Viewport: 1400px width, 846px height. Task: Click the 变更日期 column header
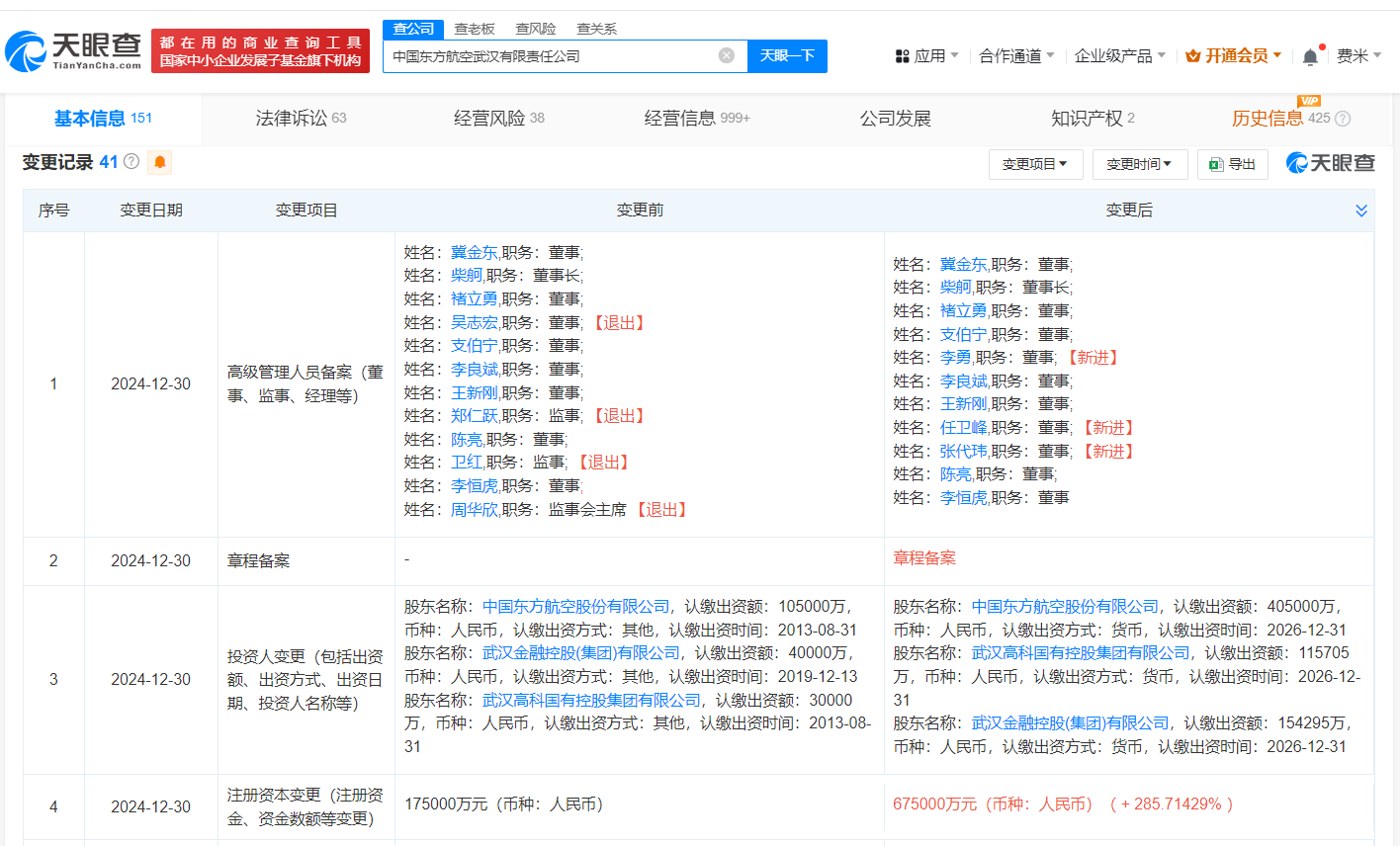[x=151, y=211]
